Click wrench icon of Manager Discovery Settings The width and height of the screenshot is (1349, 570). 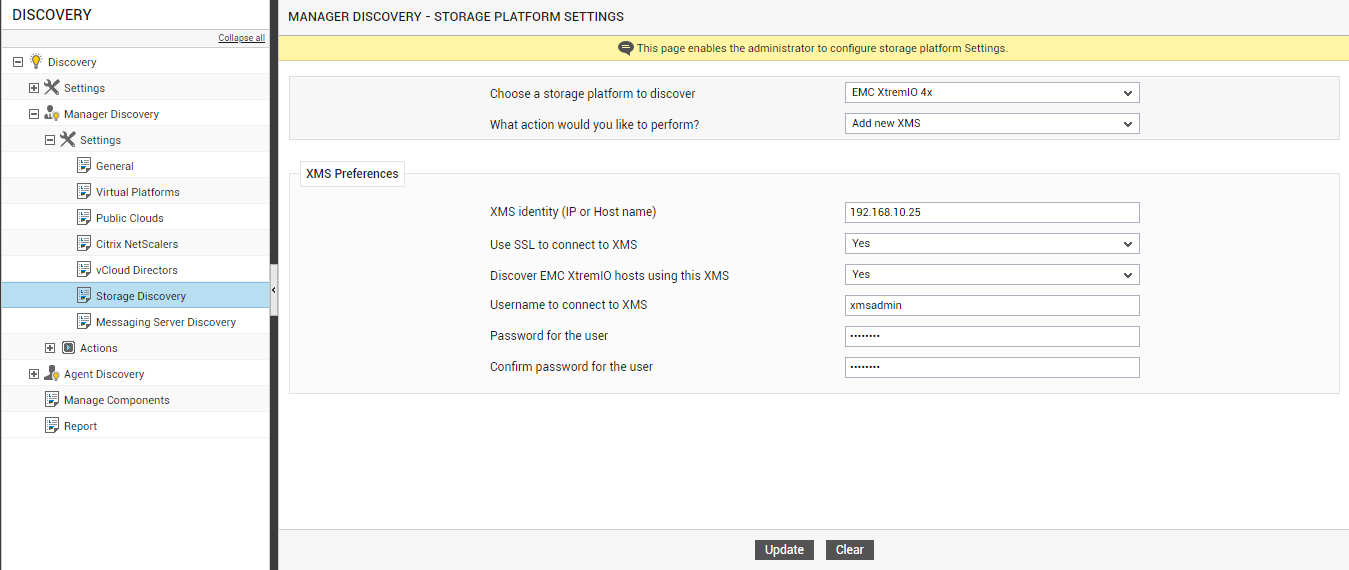(68, 139)
